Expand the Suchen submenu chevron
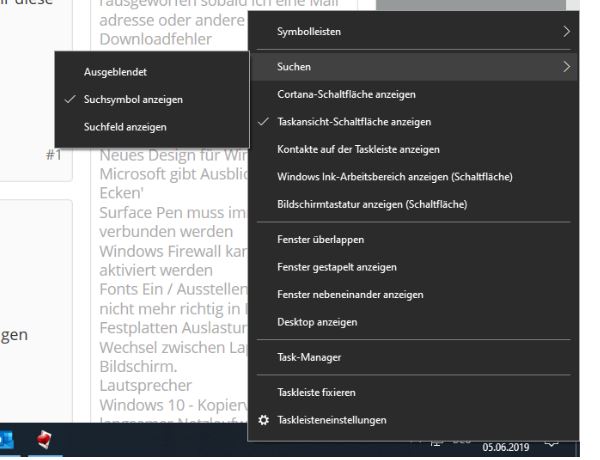Image resolution: width=600 pixels, height=460 pixels. point(567,67)
